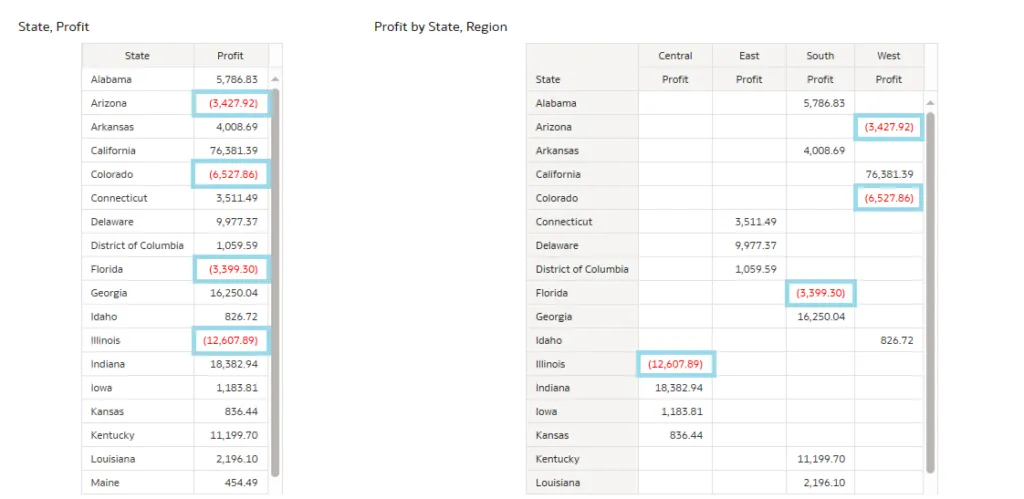Screen dimensions: 1024x499
Task: Select highlighted Illinois loss under Central column
Action: tap(675, 365)
